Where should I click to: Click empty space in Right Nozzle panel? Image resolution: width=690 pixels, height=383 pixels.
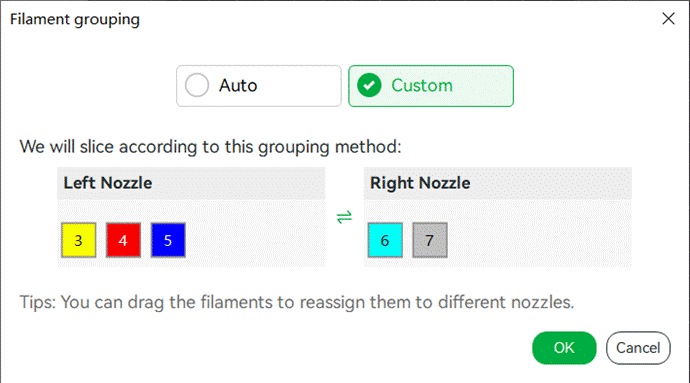point(539,240)
